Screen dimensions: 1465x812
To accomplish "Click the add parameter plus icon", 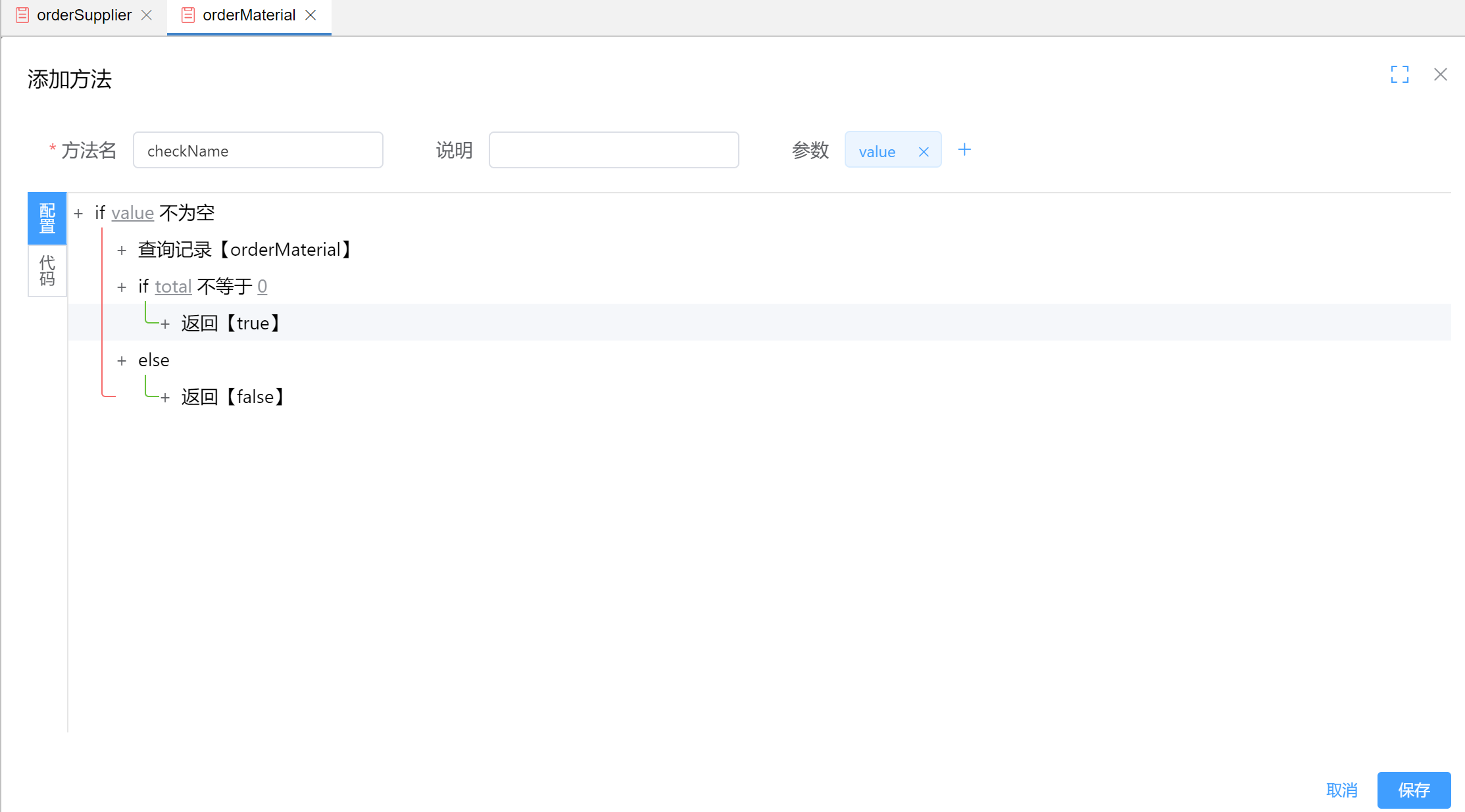I will [964, 150].
